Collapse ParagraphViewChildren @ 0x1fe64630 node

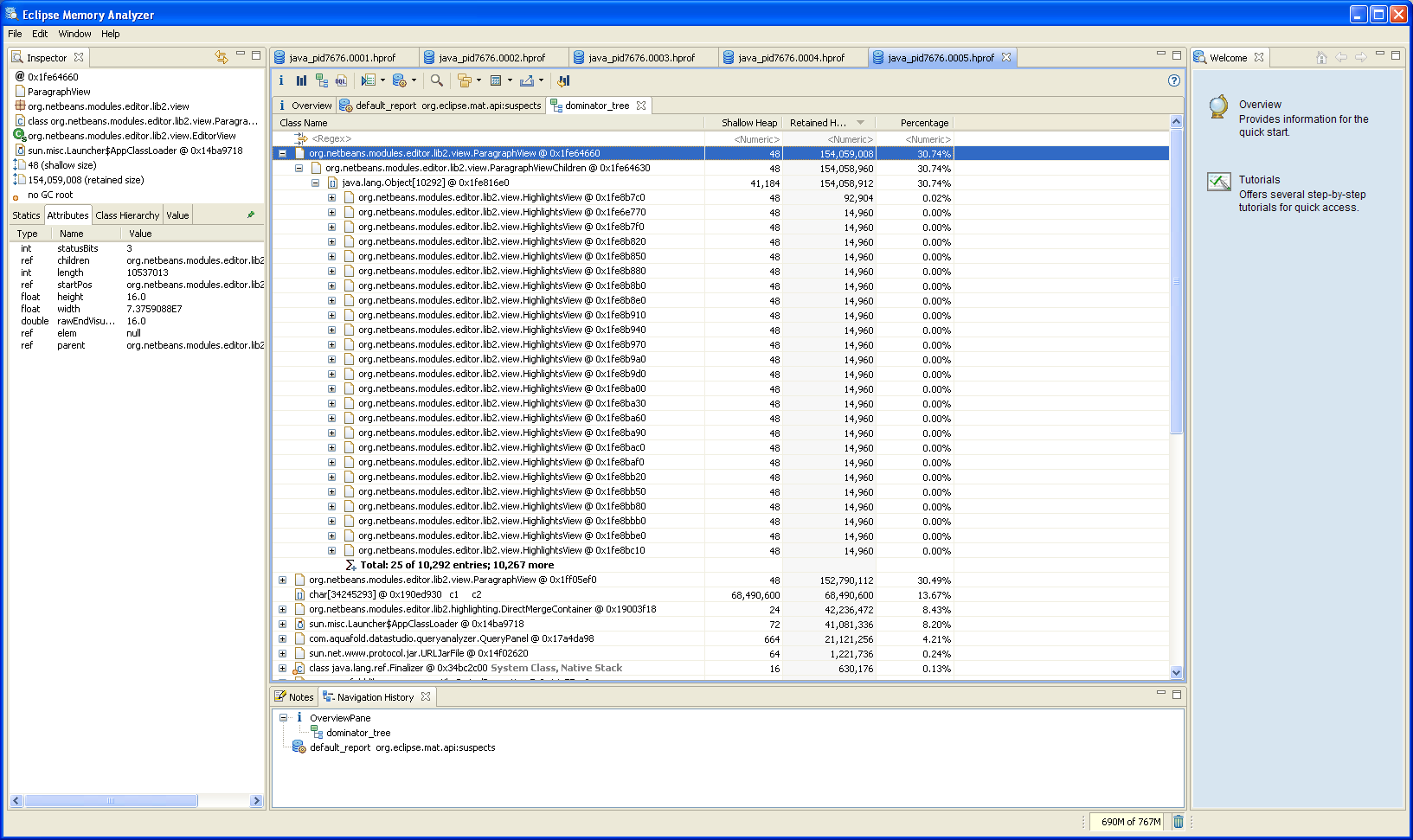tap(299, 168)
